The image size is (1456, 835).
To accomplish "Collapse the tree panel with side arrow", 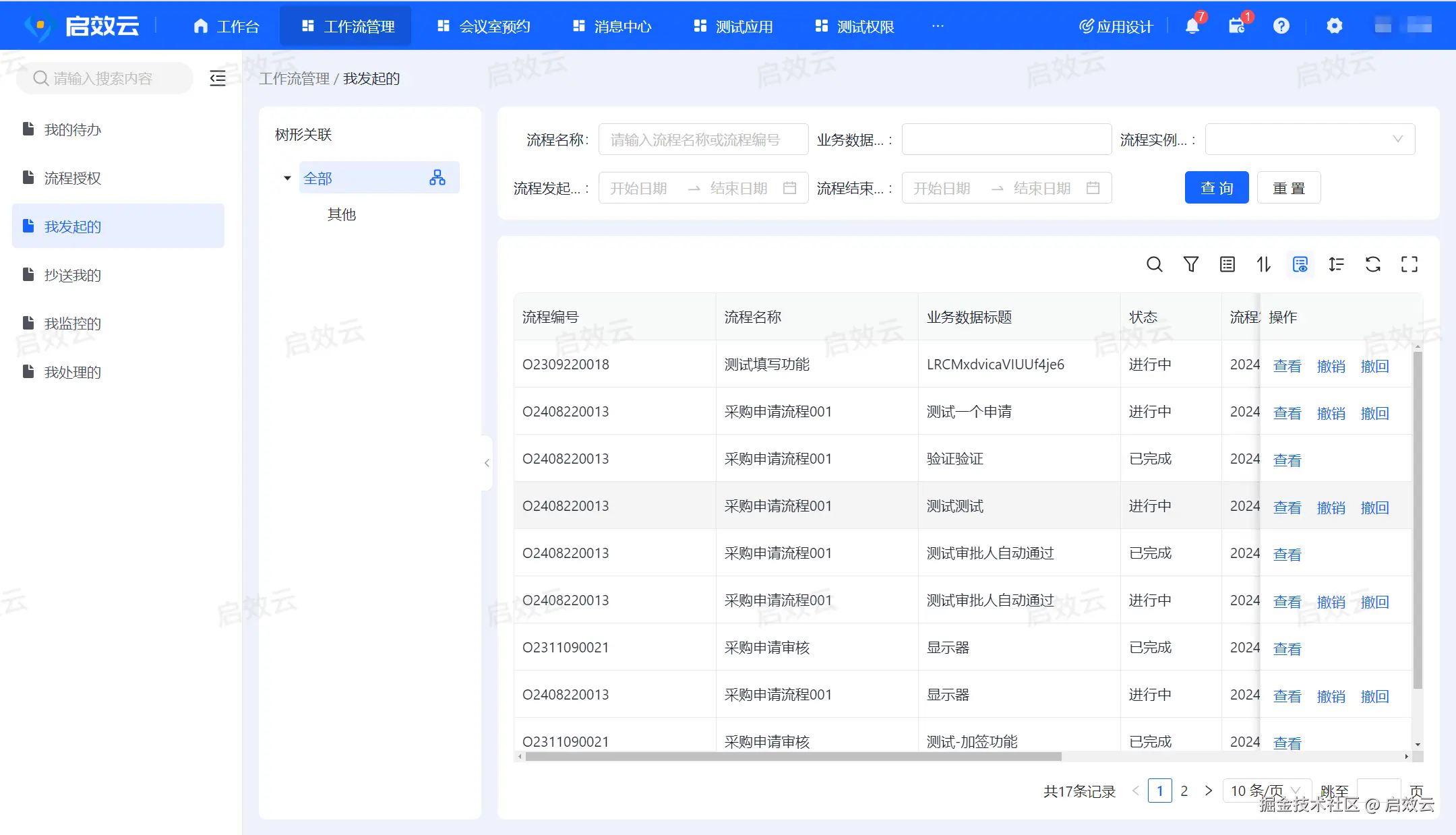I will (487, 463).
